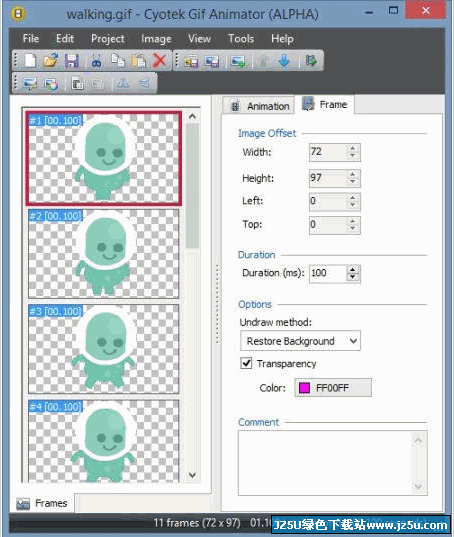454x537 pixels.
Task: Select frame #4 thumbnail
Action: click(103, 441)
